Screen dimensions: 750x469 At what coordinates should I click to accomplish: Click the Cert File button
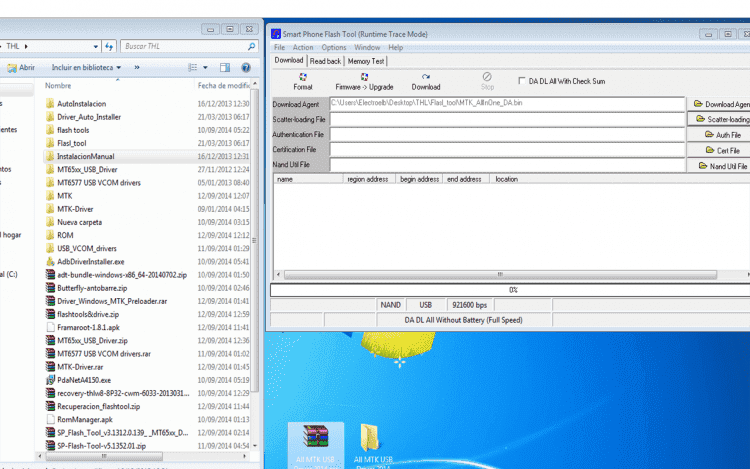721,151
